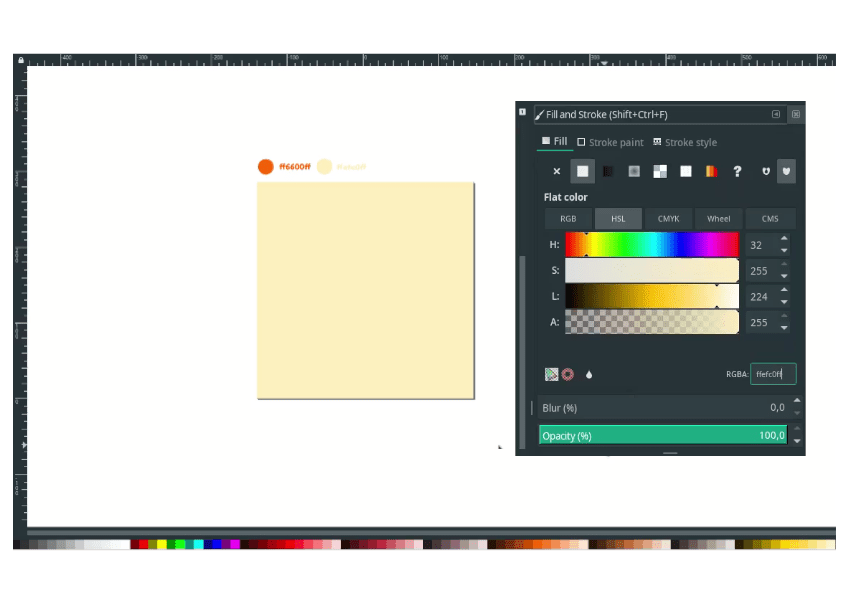The width and height of the screenshot is (850, 600).
Task: Select the orange circle on canvas
Action: click(266, 166)
